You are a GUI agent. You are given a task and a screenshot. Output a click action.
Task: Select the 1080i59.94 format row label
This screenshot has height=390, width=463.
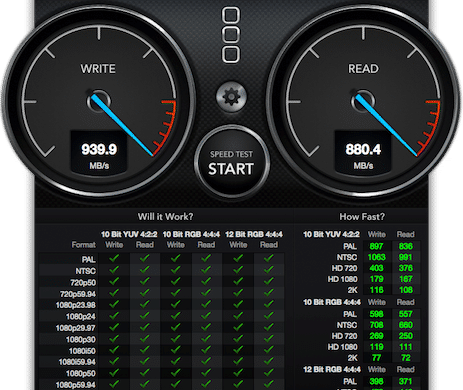(x=77, y=362)
